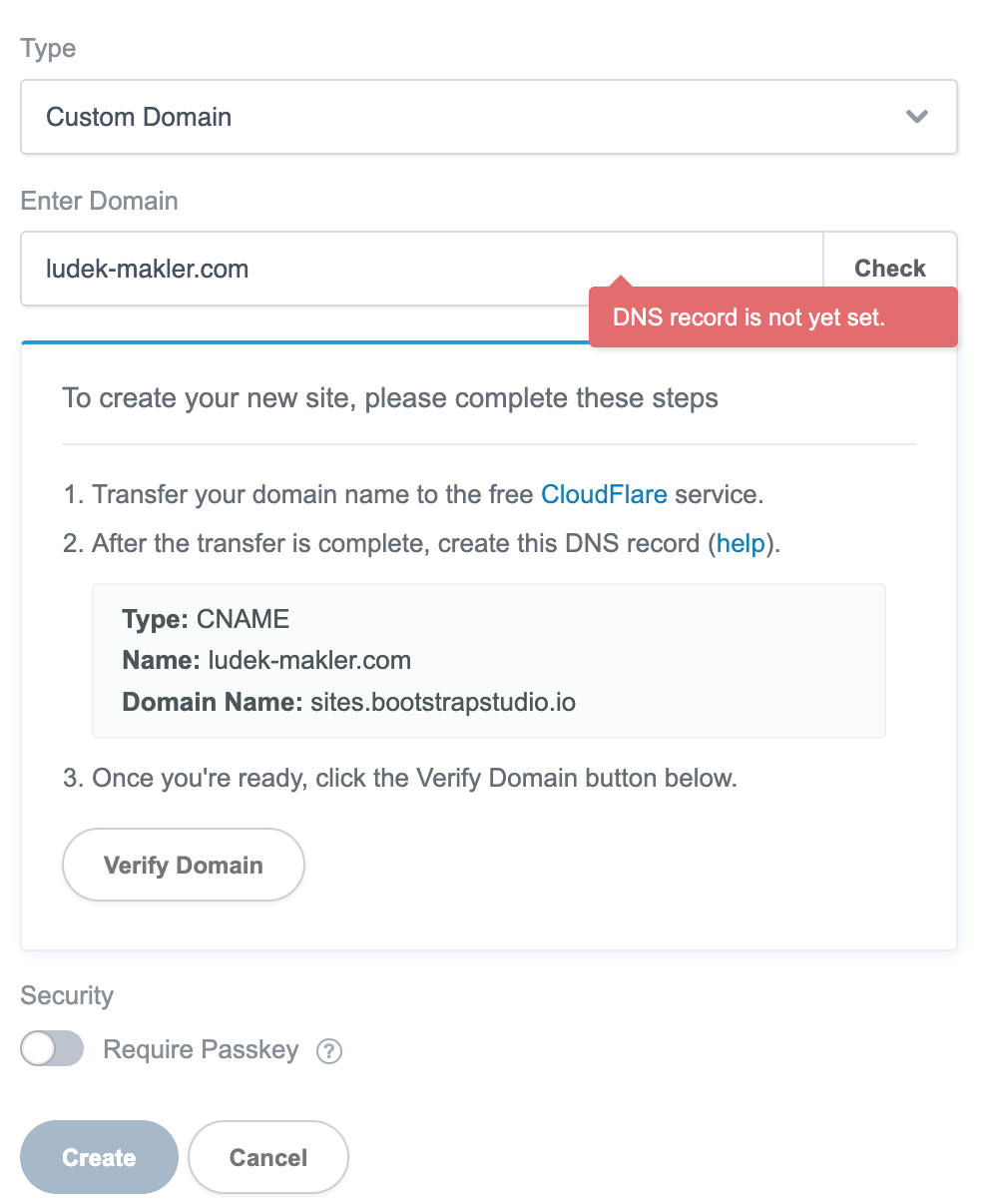The width and height of the screenshot is (998, 1204).
Task: Cancel the site creation dialog
Action: click(x=268, y=1157)
